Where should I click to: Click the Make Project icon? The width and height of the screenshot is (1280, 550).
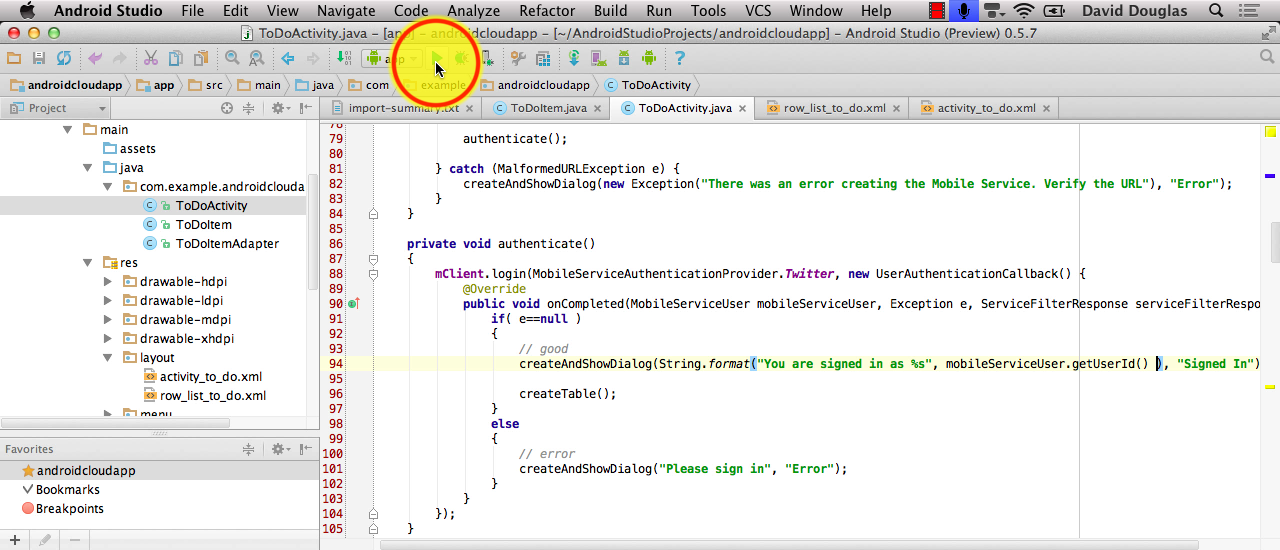click(344, 58)
